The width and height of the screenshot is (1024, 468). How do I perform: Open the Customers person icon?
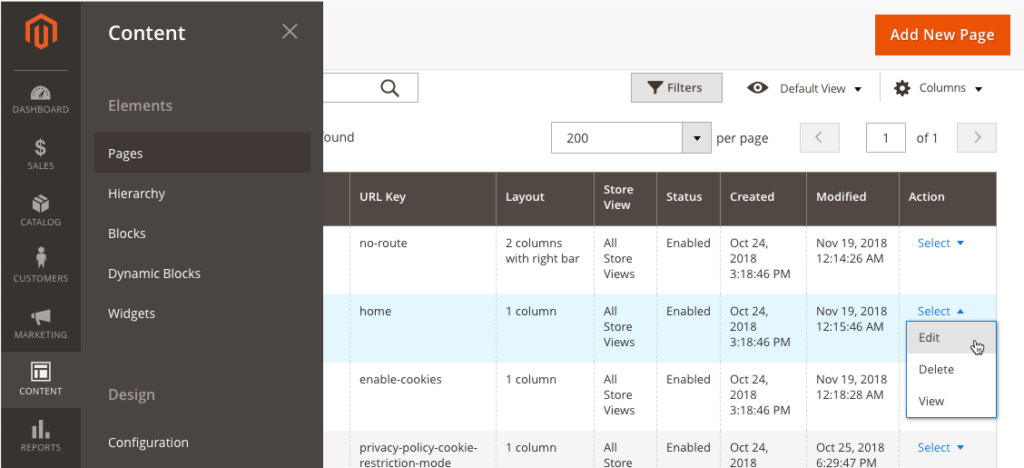click(40, 258)
